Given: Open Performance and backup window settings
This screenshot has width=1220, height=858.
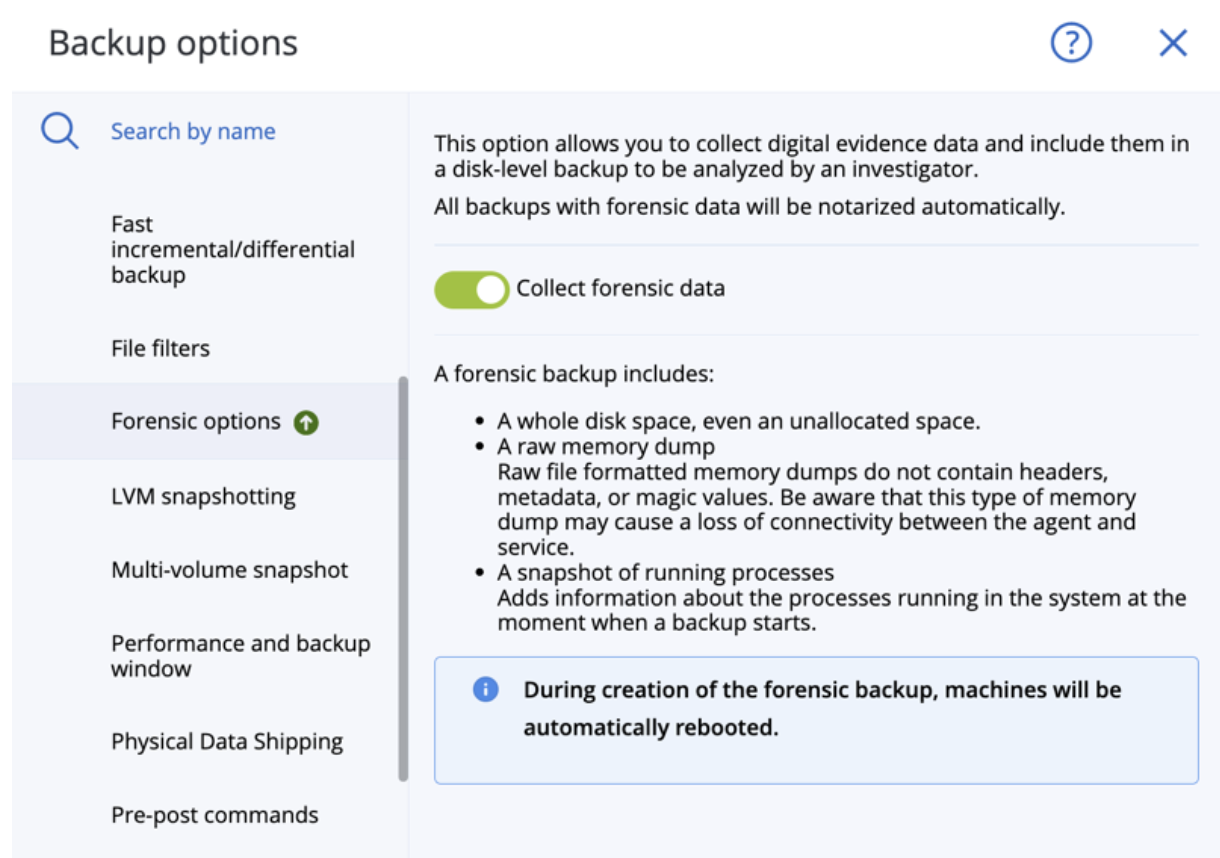Looking at the screenshot, I should point(240,656).
